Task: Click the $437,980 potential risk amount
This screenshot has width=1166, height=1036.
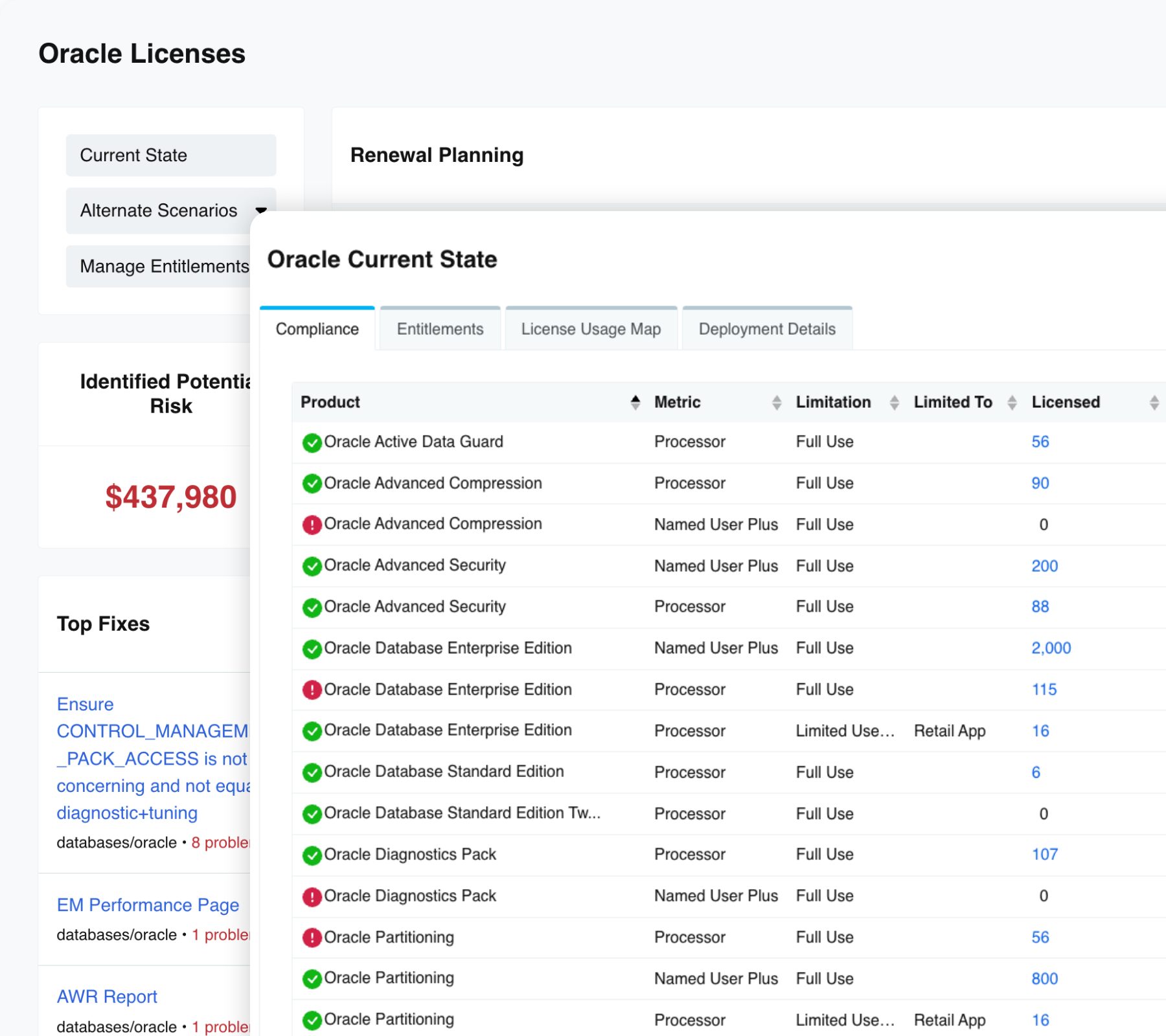Action: click(170, 497)
